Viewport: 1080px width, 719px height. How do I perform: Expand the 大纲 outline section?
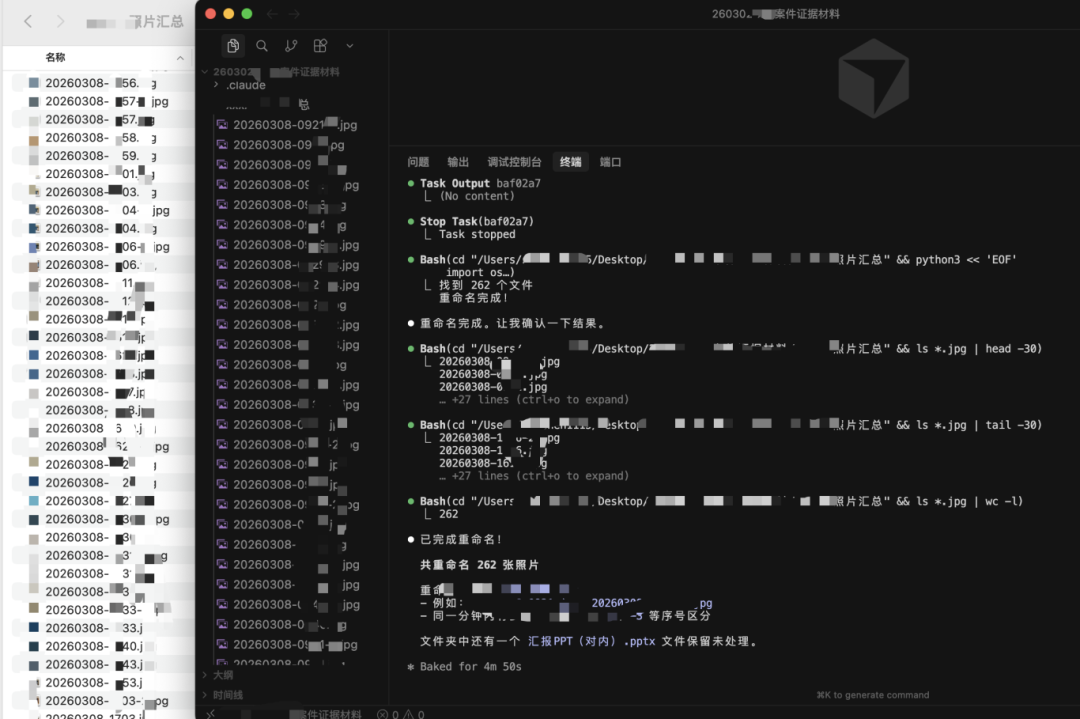click(x=205, y=675)
